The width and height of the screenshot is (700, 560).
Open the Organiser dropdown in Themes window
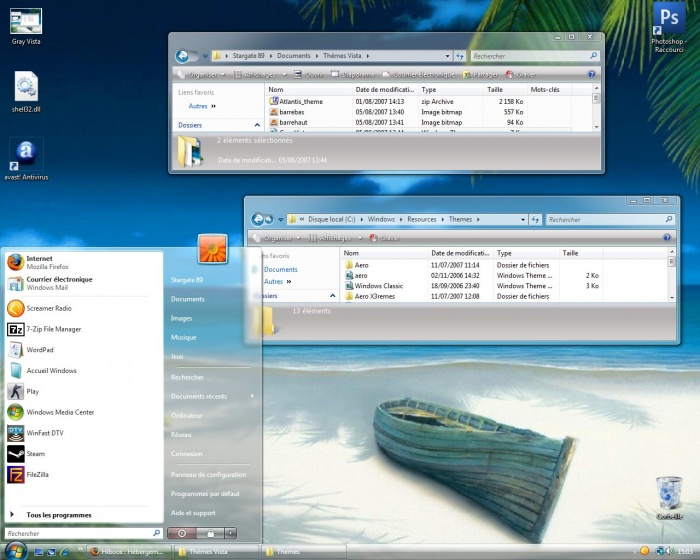pyautogui.click(x=280, y=238)
